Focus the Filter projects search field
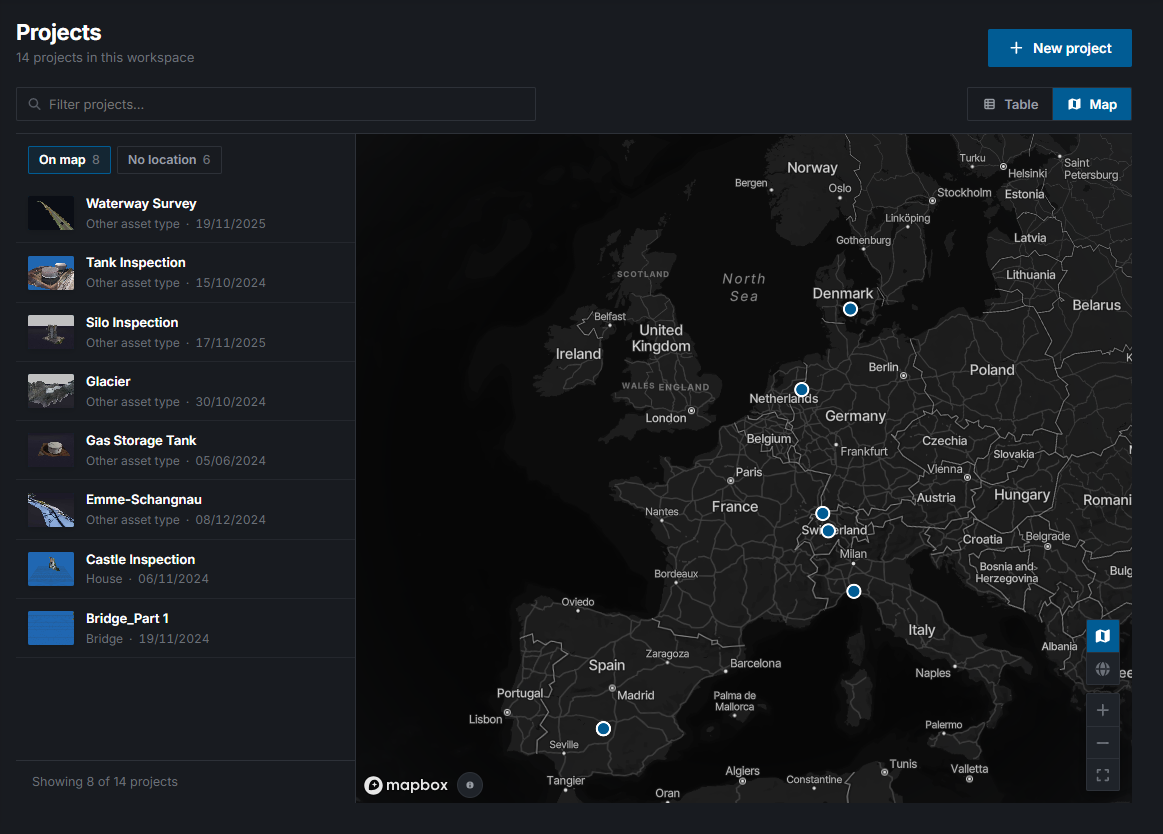 (x=276, y=105)
